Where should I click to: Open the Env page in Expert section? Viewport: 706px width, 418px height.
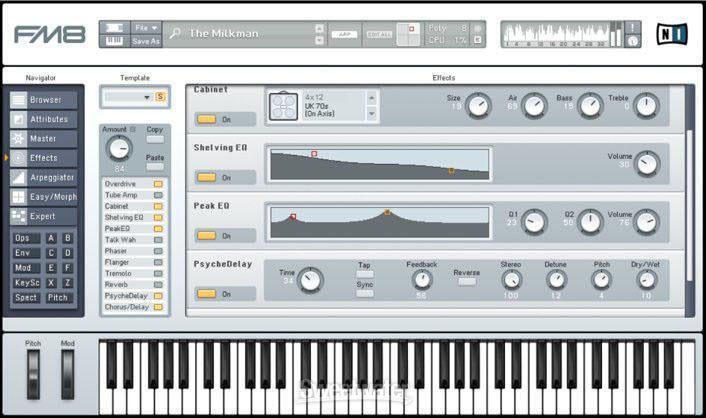26,253
